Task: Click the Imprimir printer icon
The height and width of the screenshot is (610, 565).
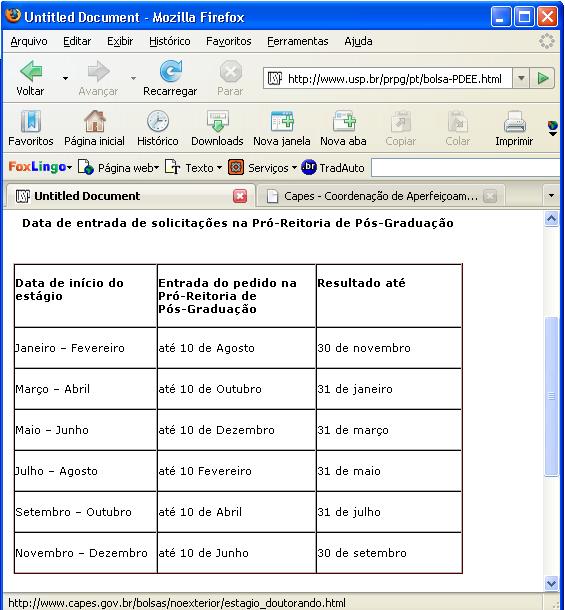Action: point(514,121)
